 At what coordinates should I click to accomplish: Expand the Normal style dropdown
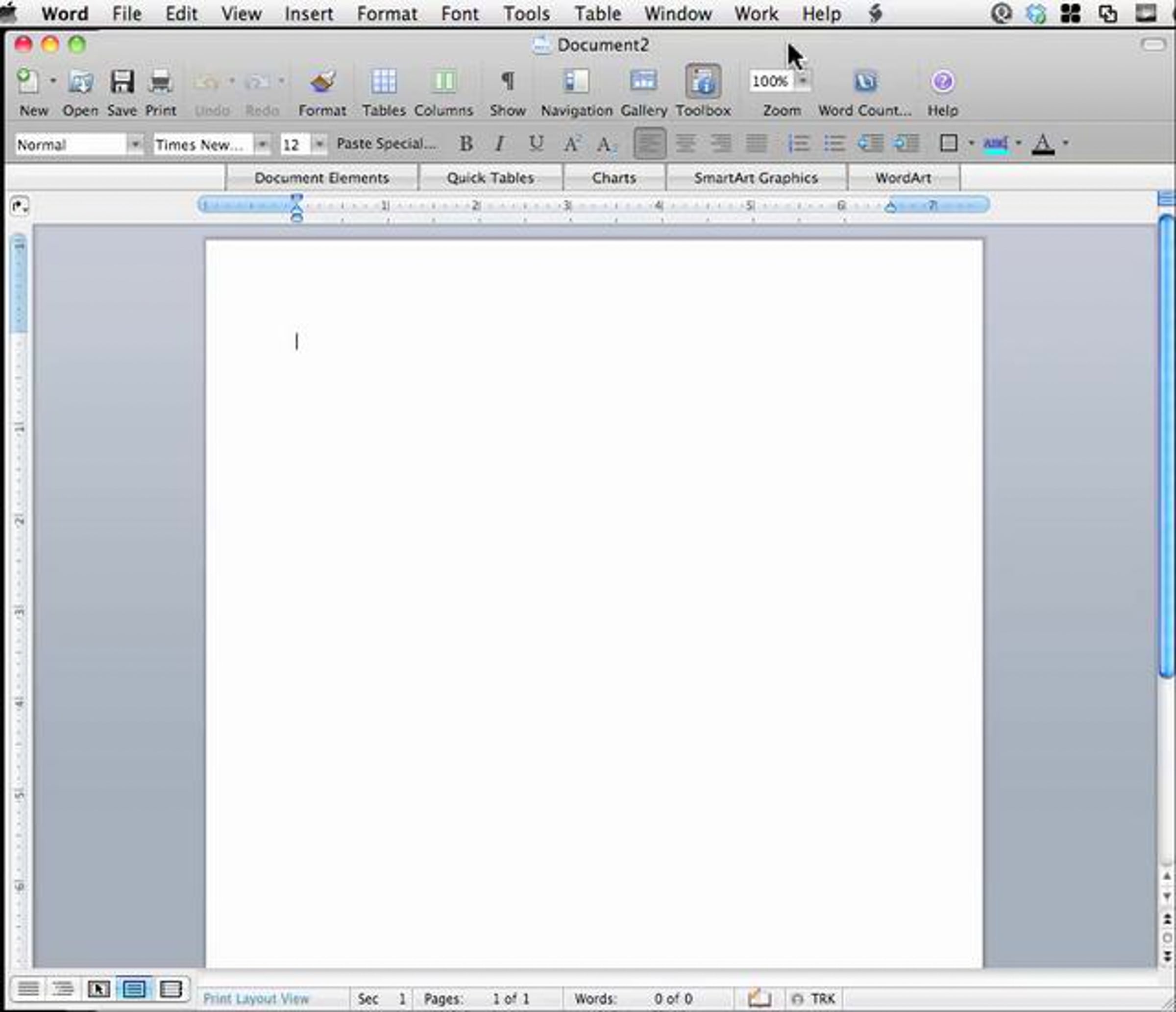point(135,145)
